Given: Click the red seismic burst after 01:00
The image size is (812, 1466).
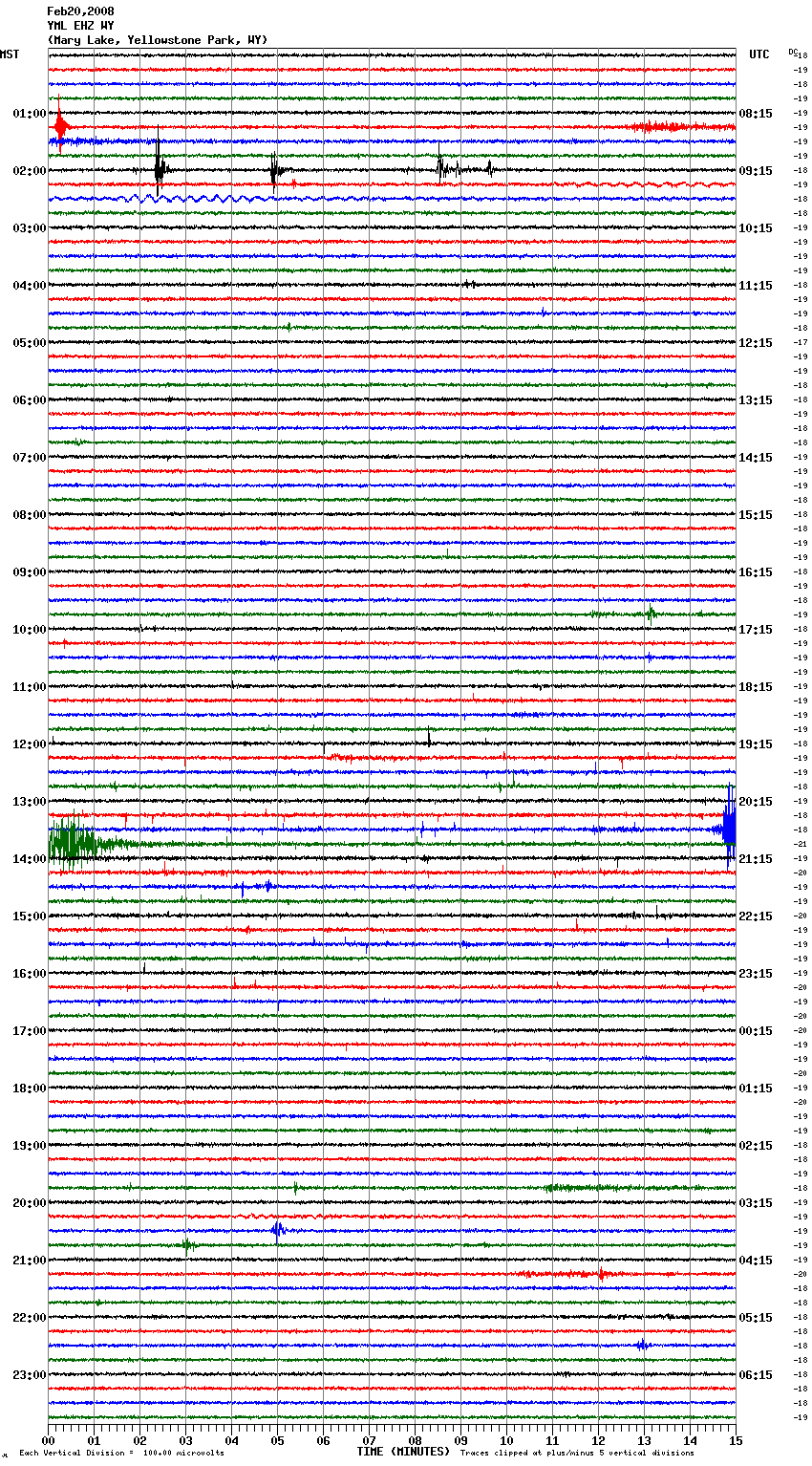Looking at the screenshot, I should click(x=61, y=126).
